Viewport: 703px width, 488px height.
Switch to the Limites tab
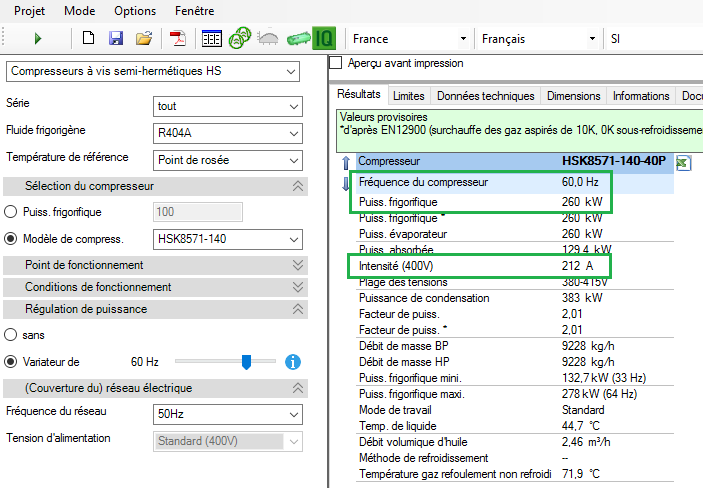pos(409,96)
